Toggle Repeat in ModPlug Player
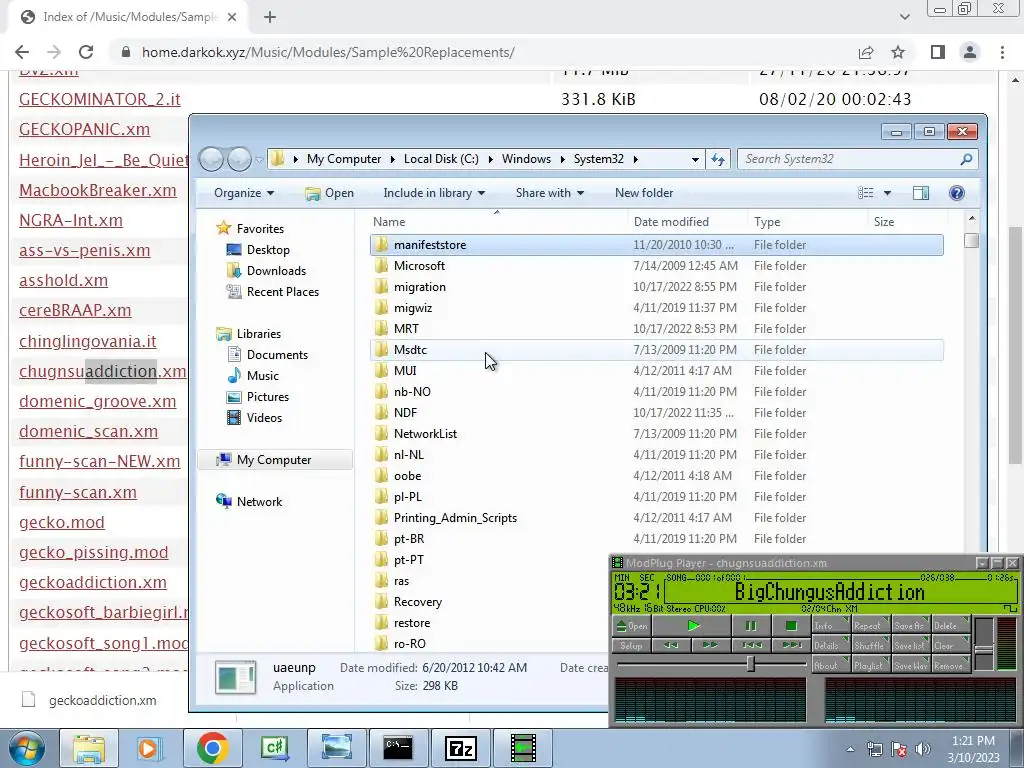1024x768 pixels. tap(870, 626)
